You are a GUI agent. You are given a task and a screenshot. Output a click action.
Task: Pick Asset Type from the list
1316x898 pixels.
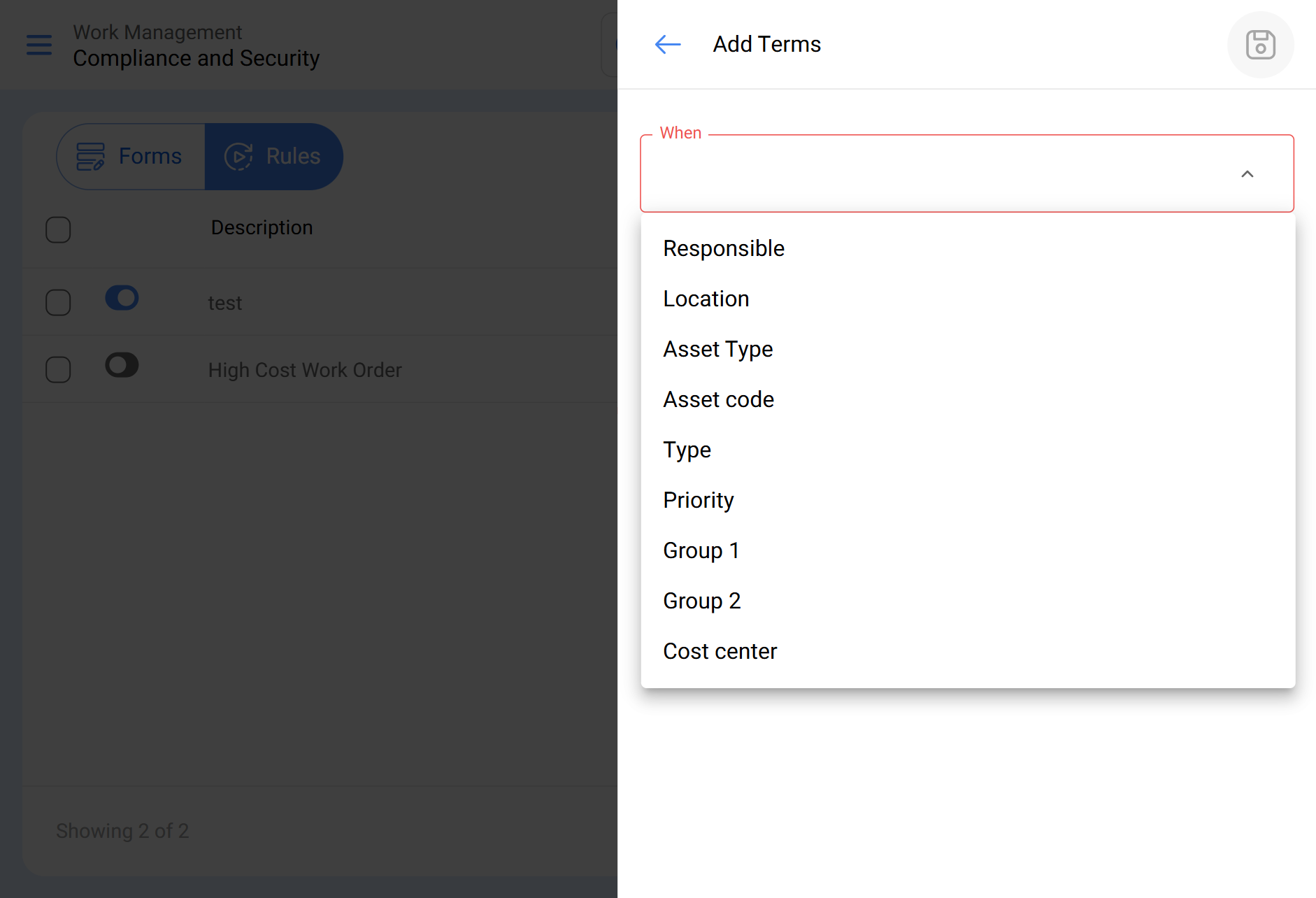[717, 349]
